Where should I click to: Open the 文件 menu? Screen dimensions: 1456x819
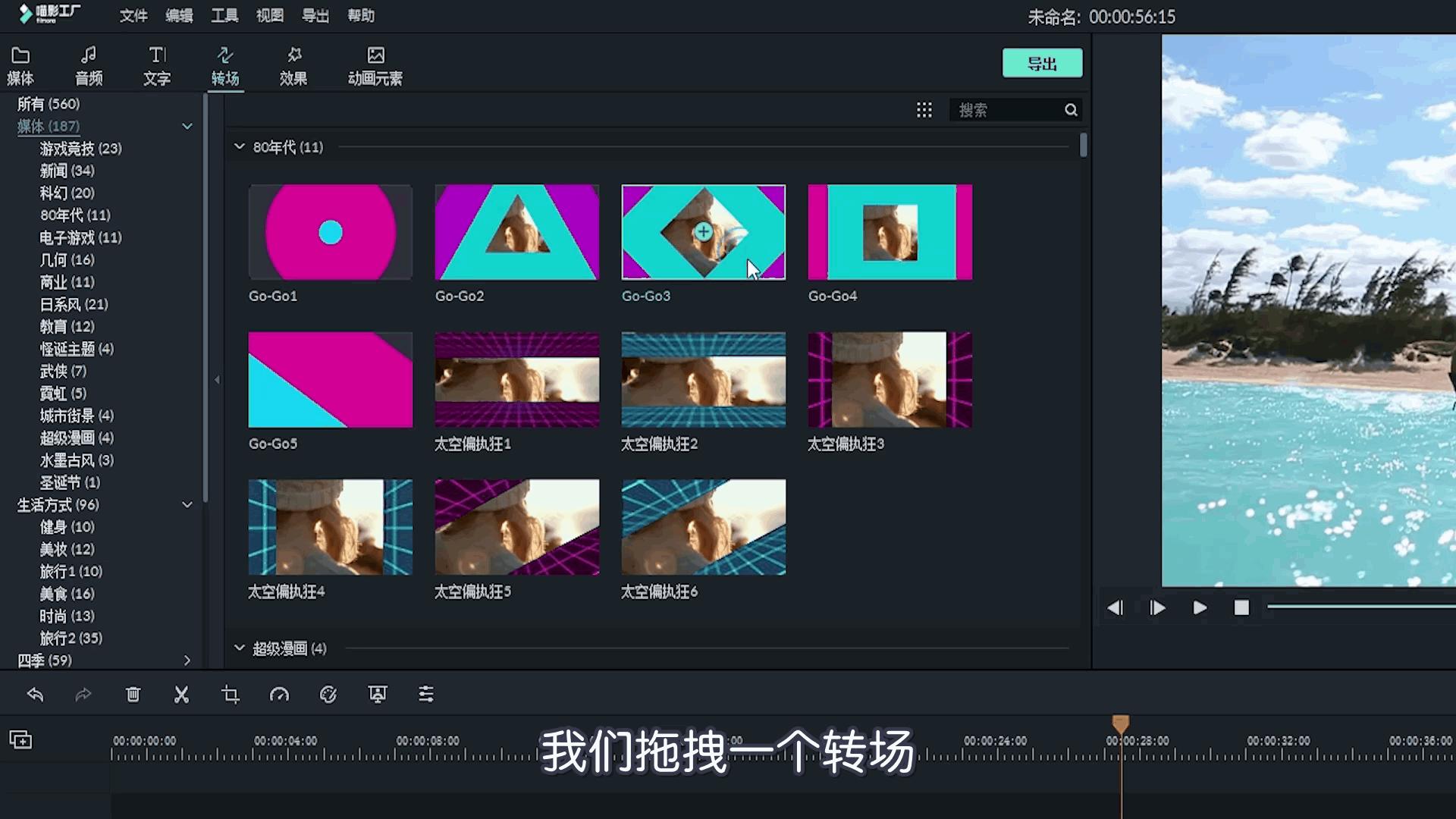pyautogui.click(x=133, y=15)
